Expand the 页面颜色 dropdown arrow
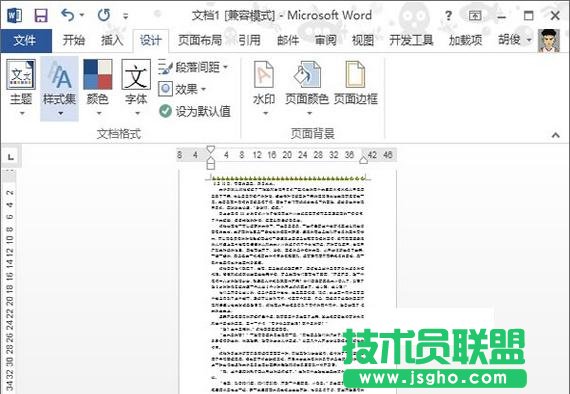Screen dimensions: 570x394 [309, 113]
